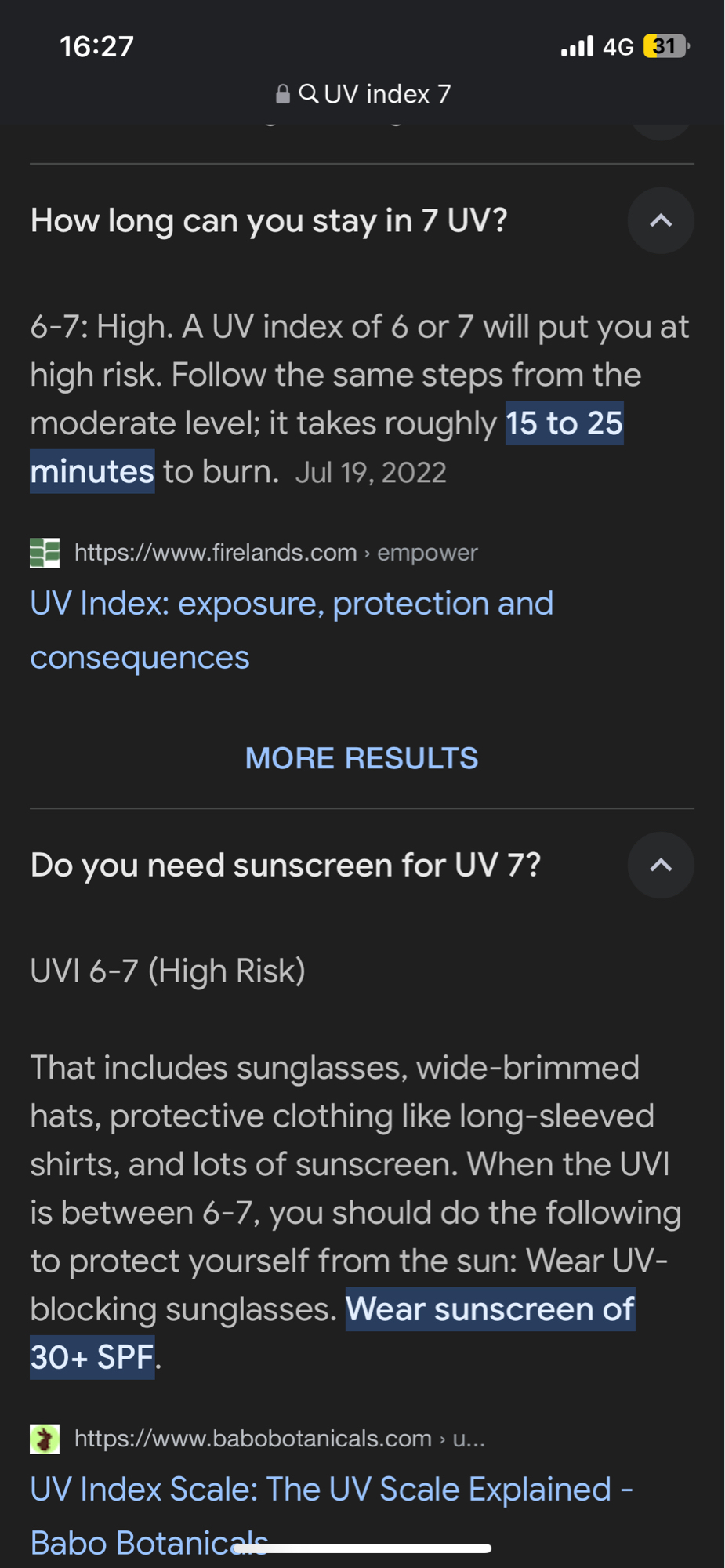Screen dimensions: 725x1568
Task: Tap the home indicator bar at bottom
Action: 362,1548
